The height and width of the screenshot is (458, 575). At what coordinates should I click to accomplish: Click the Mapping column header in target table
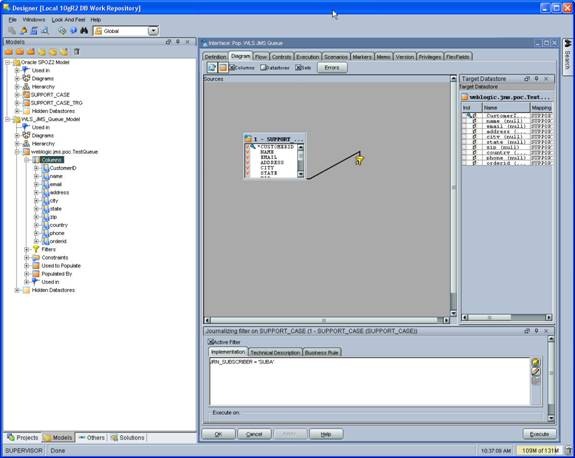click(541, 107)
